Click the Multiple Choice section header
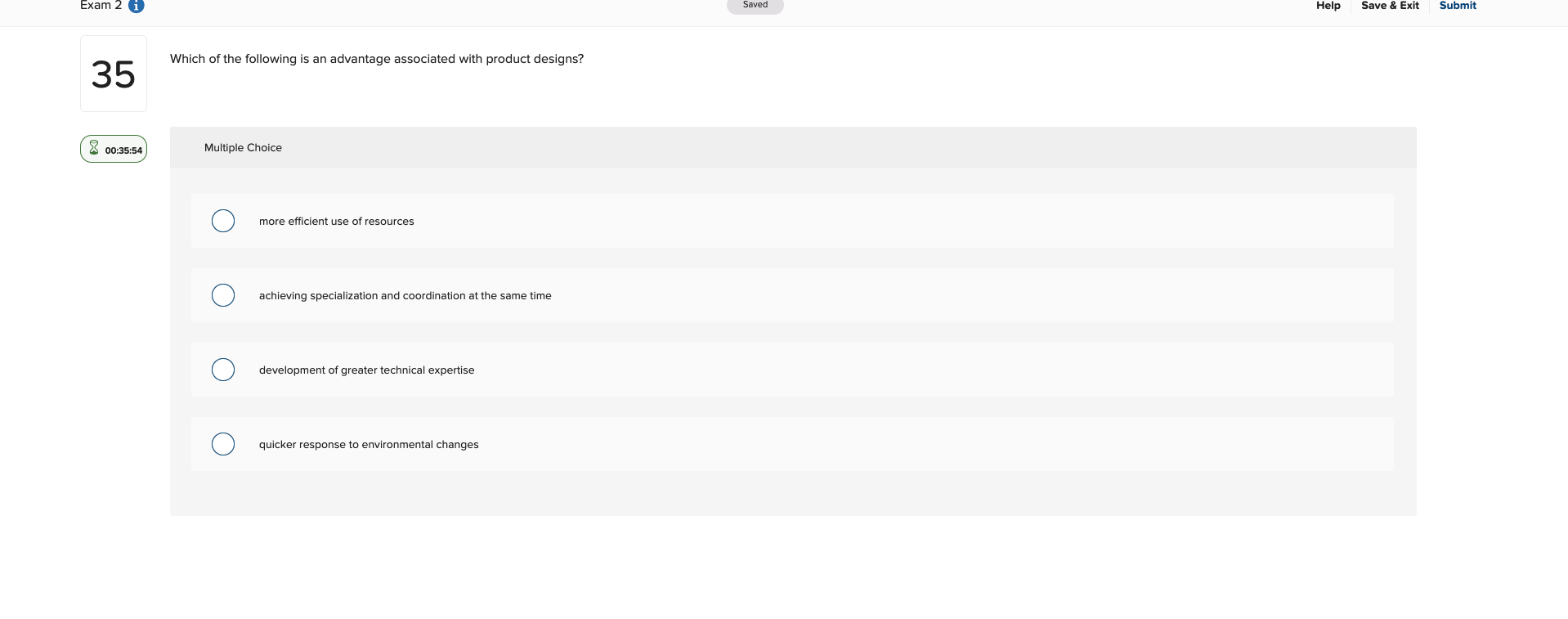1568x619 pixels. tap(243, 147)
